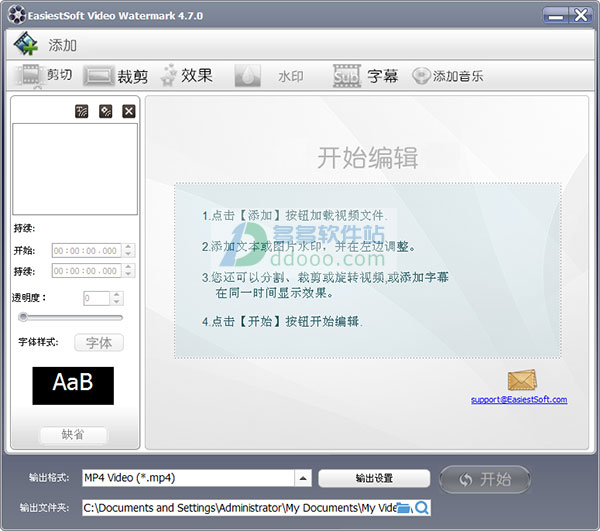600x531 pixels.
Task: Open the 裁剪 crop tool
Action: click(x=116, y=76)
